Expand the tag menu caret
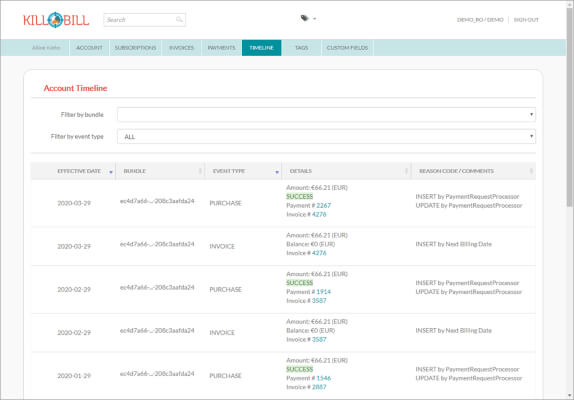The image size is (574, 400). [314, 19]
